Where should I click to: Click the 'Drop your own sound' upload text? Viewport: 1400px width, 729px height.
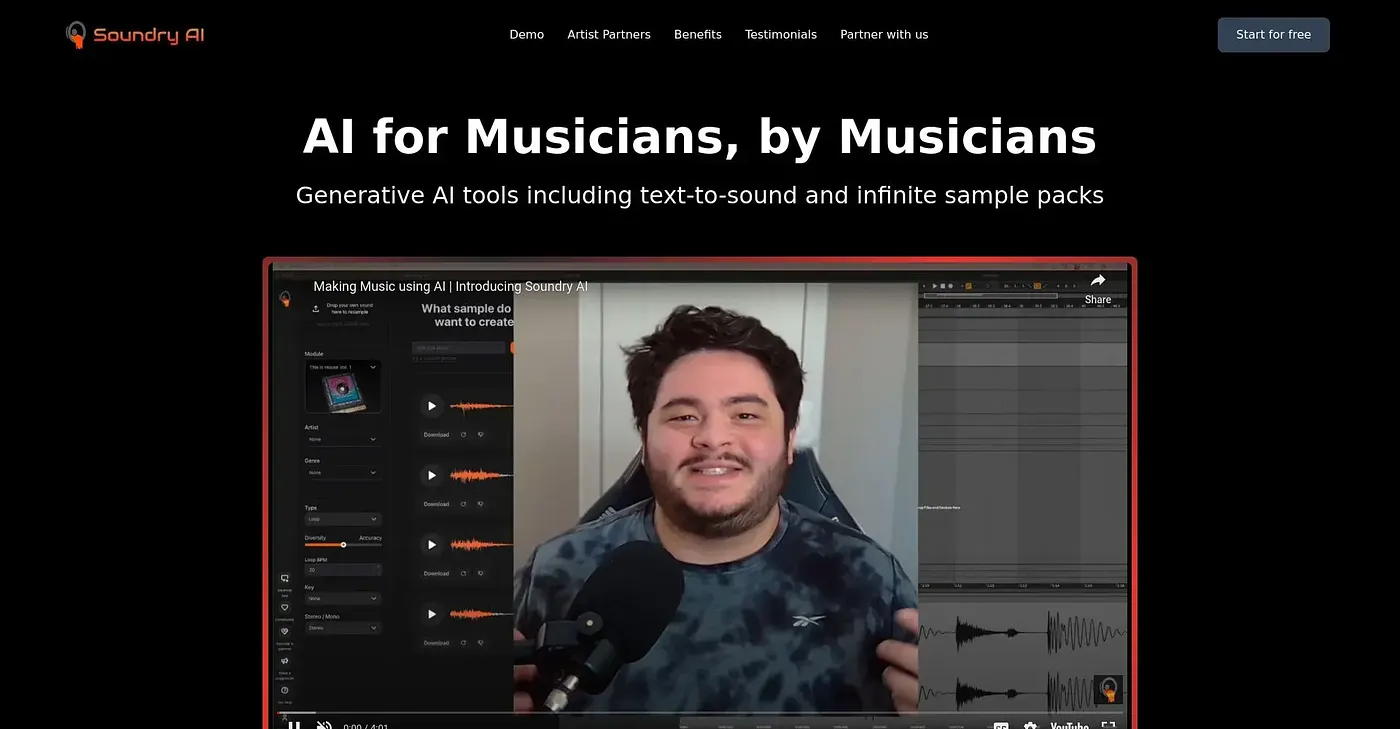click(349, 308)
